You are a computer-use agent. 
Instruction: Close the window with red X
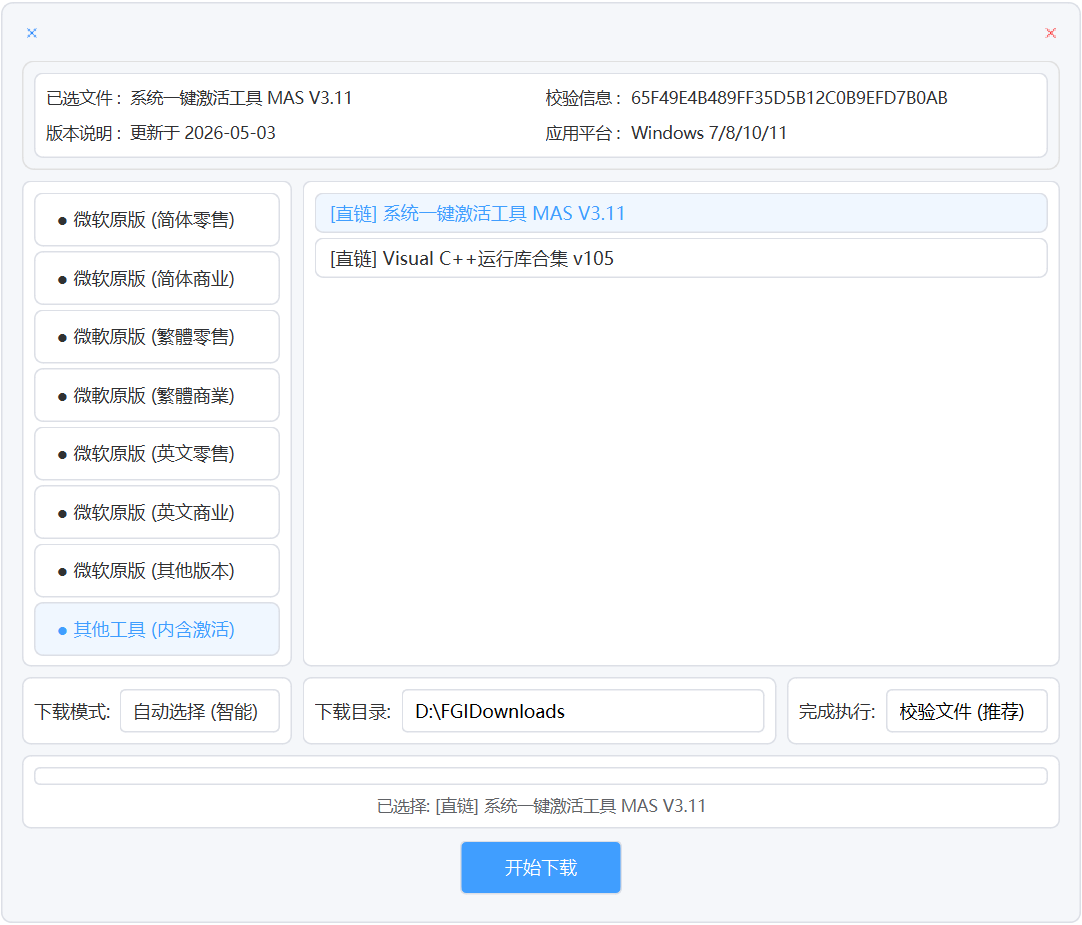[x=1050, y=33]
